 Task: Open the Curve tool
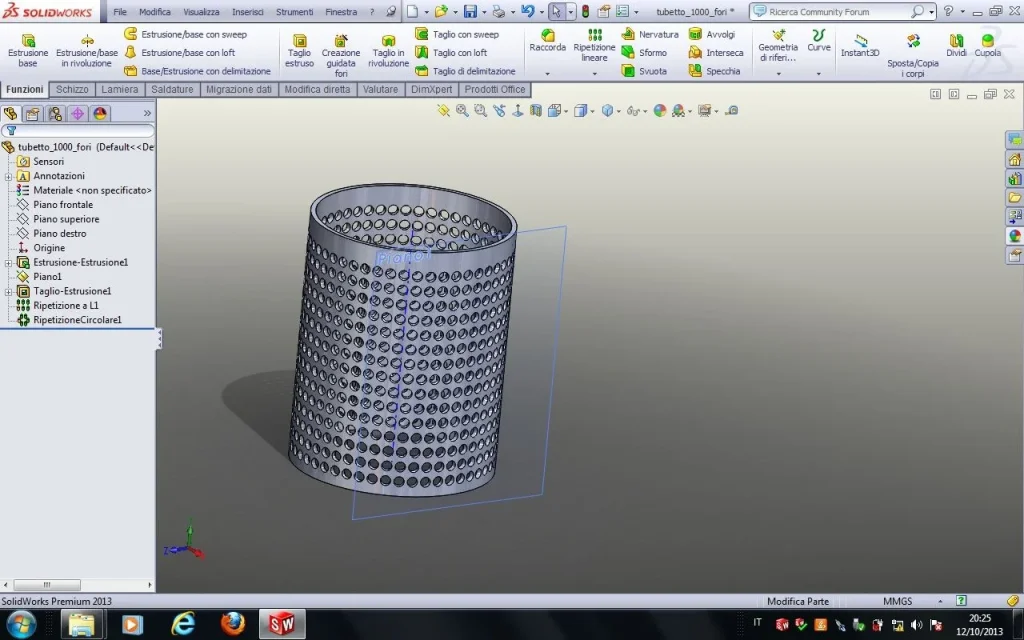coord(818,40)
